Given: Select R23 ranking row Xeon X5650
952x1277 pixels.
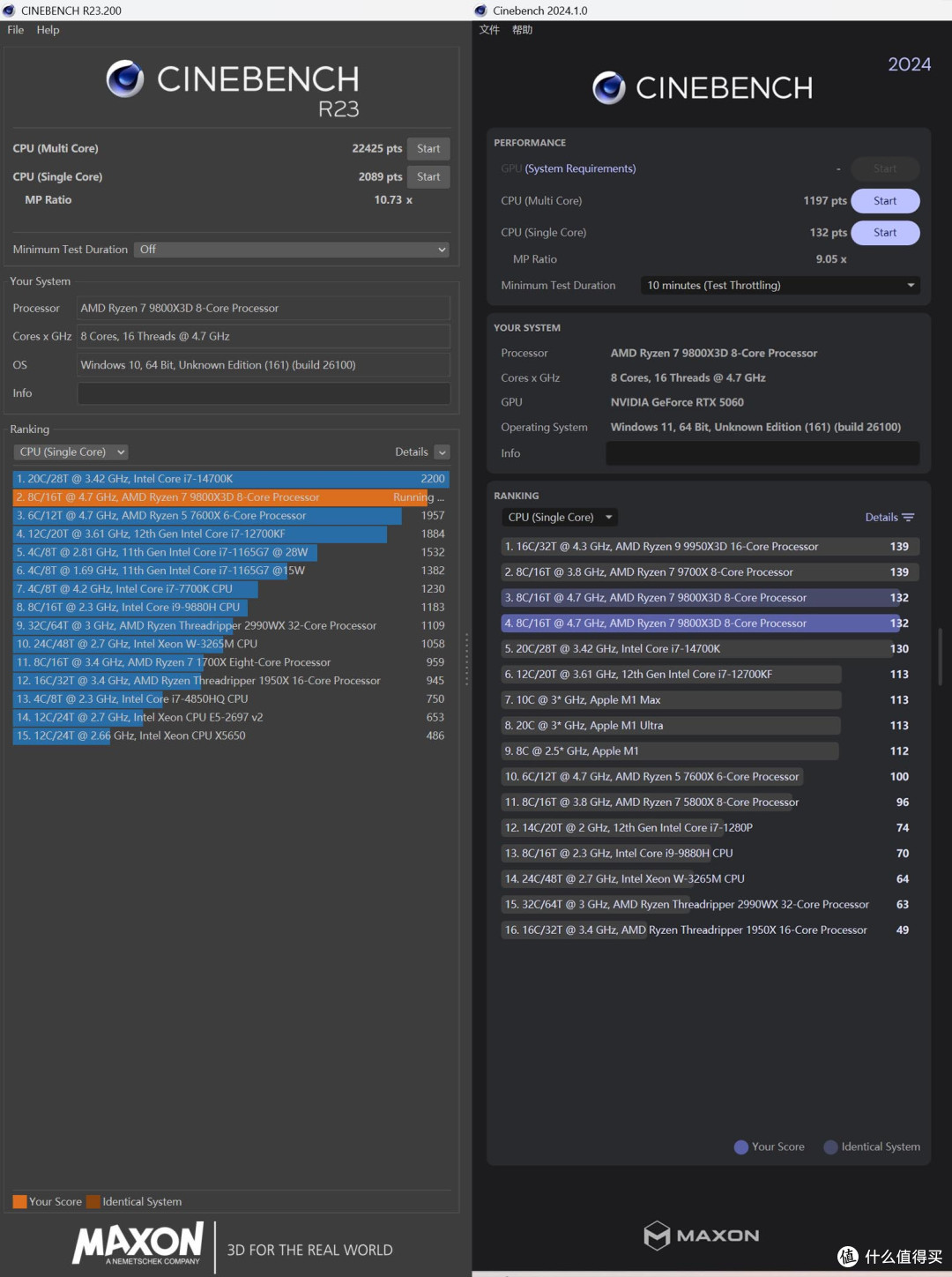Looking at the screenshot, I should (231, 736).
